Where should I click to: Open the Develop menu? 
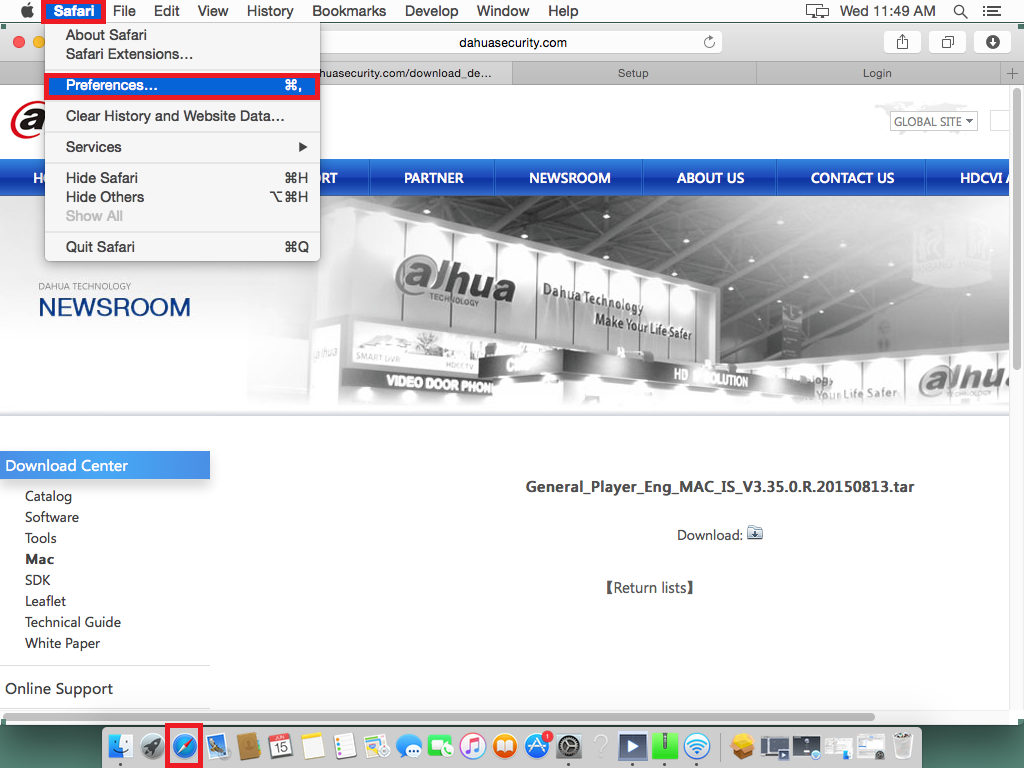coord(431,11)
